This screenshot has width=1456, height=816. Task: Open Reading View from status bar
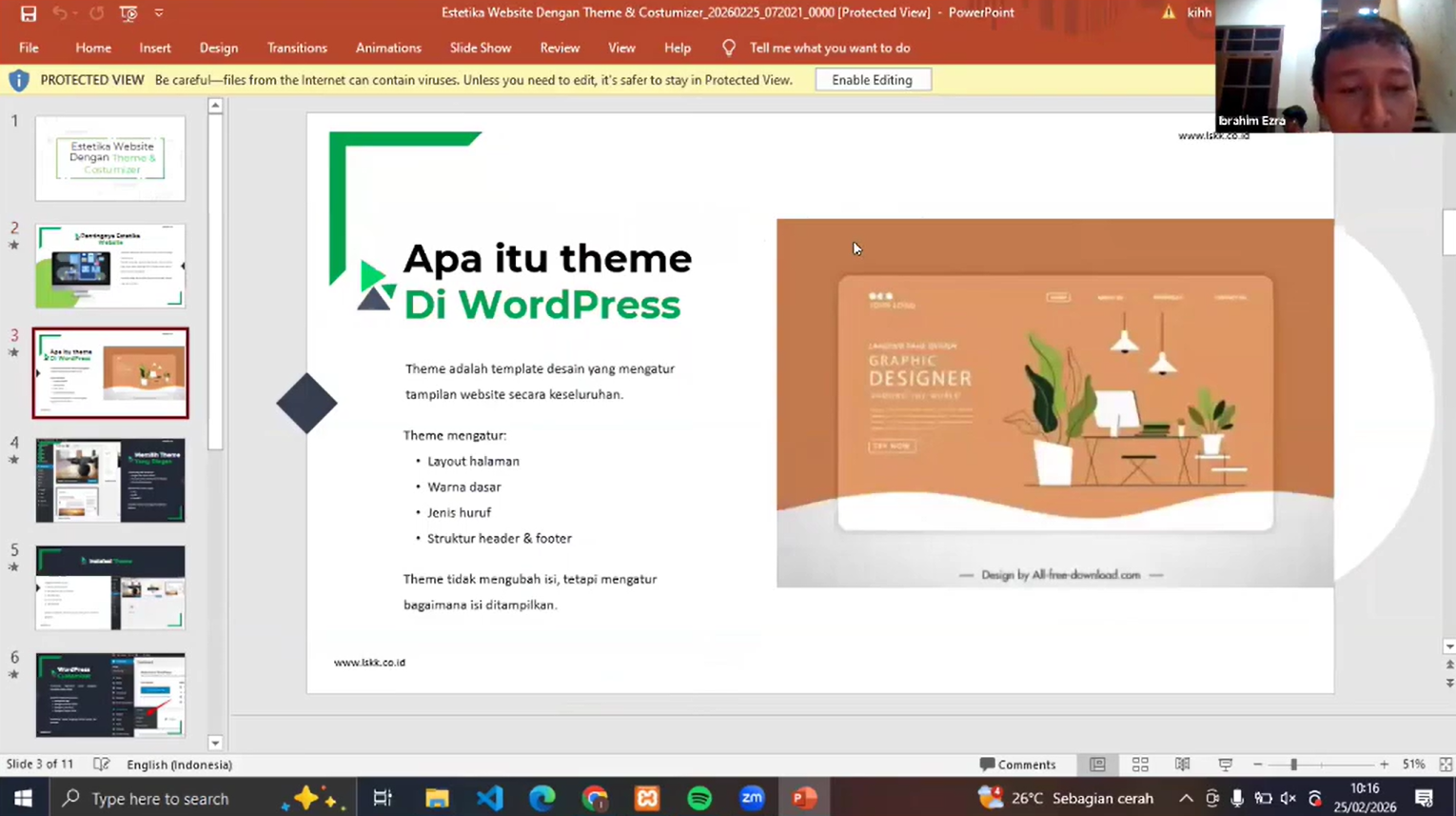click(1182, 765)
